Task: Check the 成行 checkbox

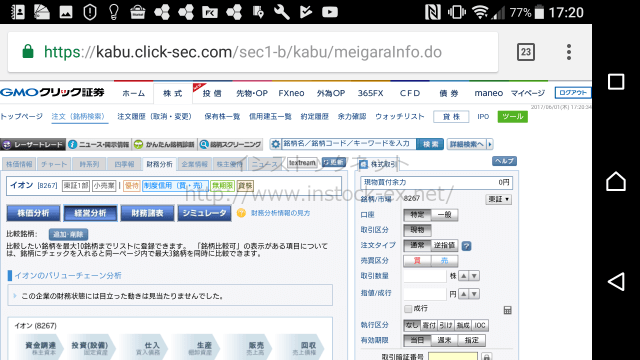Action: click(x=408, y=309)
